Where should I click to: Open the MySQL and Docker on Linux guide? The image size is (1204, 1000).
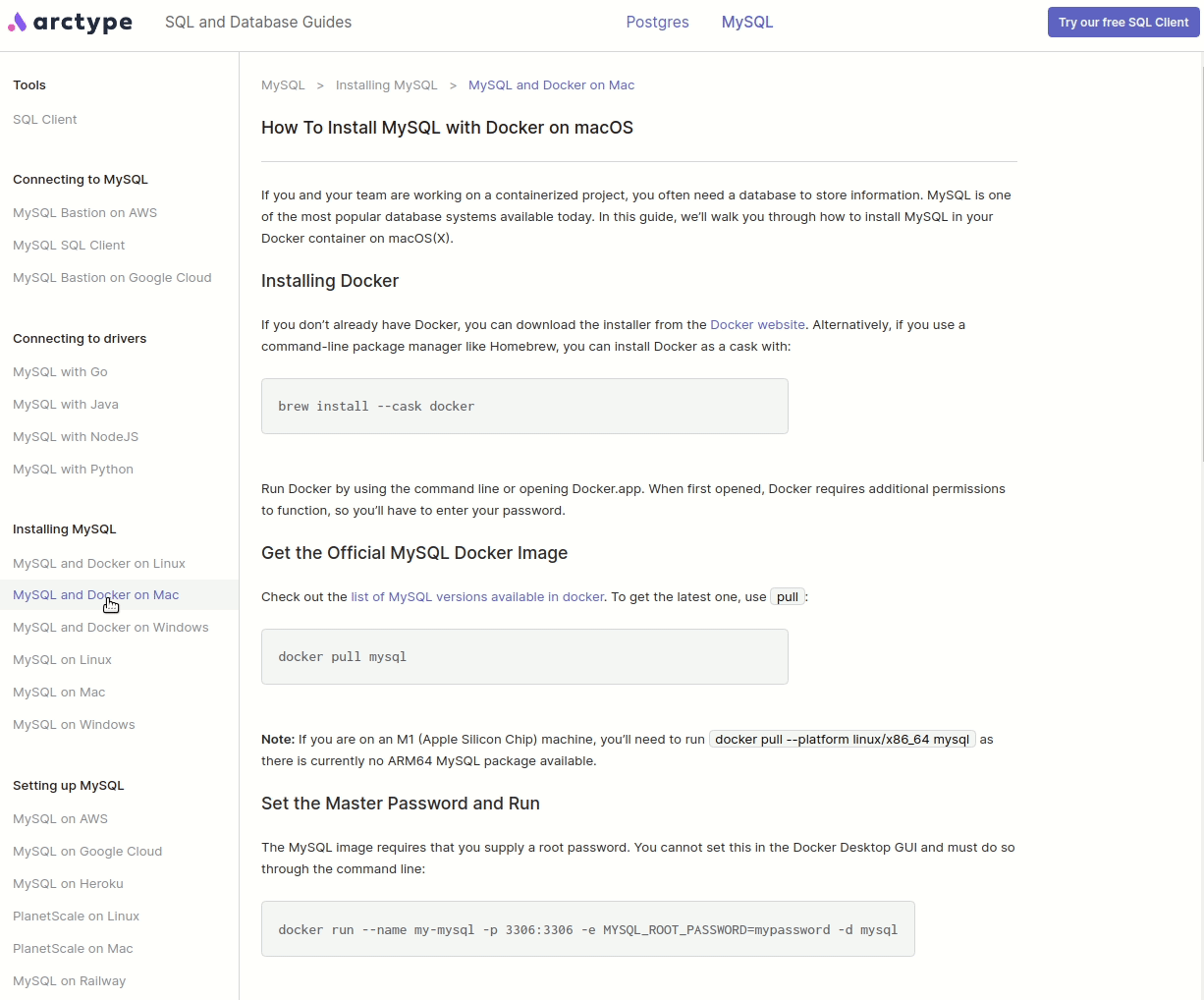pyautogui.click(x=99, y=563)
